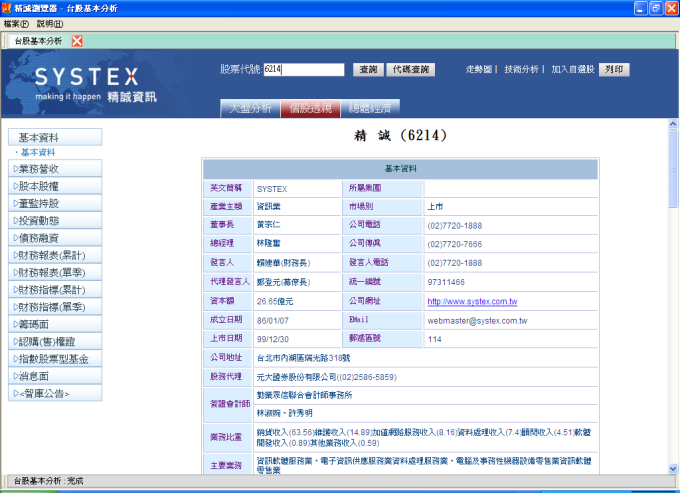Viewport: 680px width, 493px height.
Task: Expand the 業務營收 sidebar section
Action: pos(55,169)
